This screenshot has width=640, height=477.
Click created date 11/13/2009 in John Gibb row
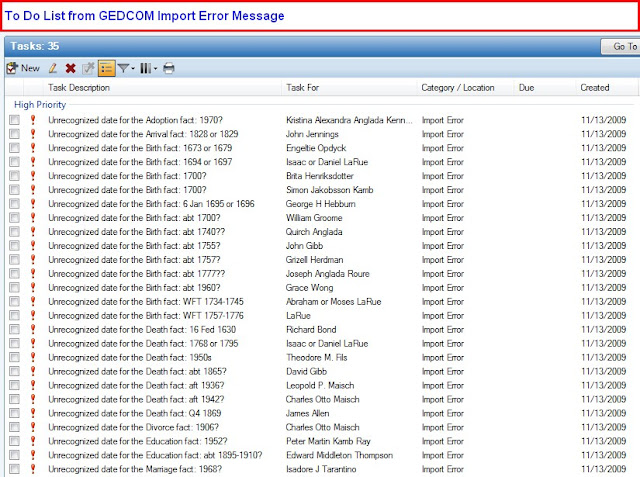click(603, 246)
